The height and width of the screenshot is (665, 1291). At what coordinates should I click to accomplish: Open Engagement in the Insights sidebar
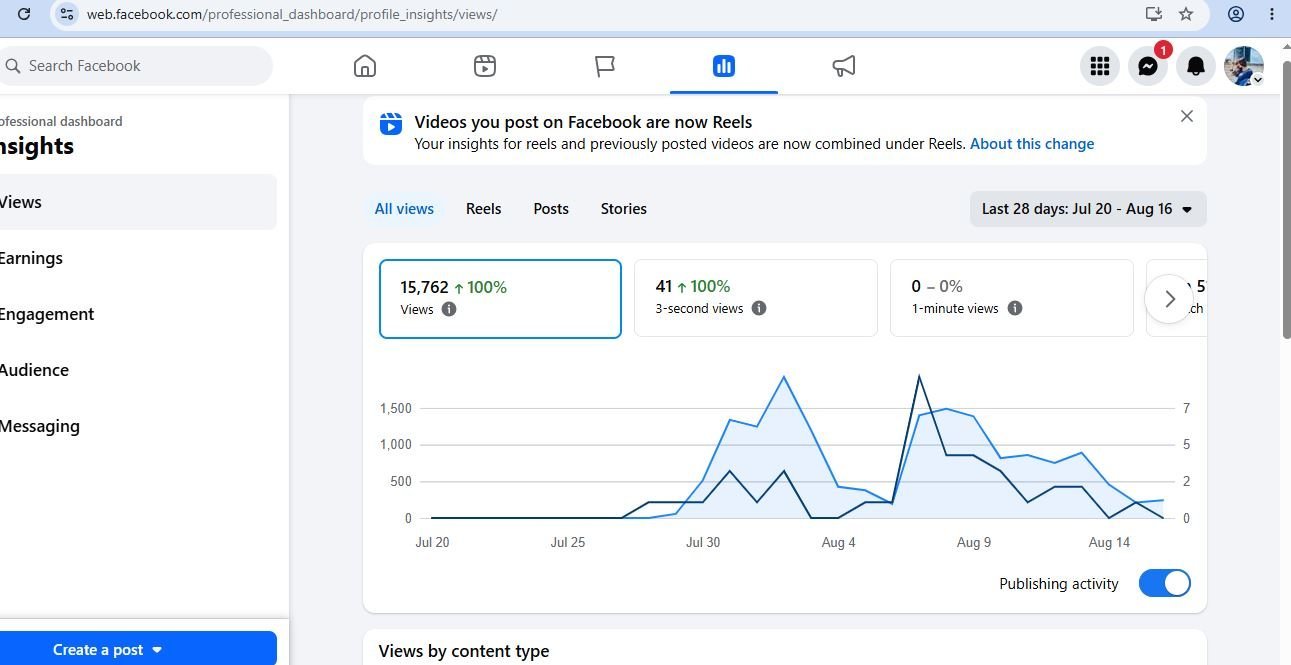pos(137,314)
